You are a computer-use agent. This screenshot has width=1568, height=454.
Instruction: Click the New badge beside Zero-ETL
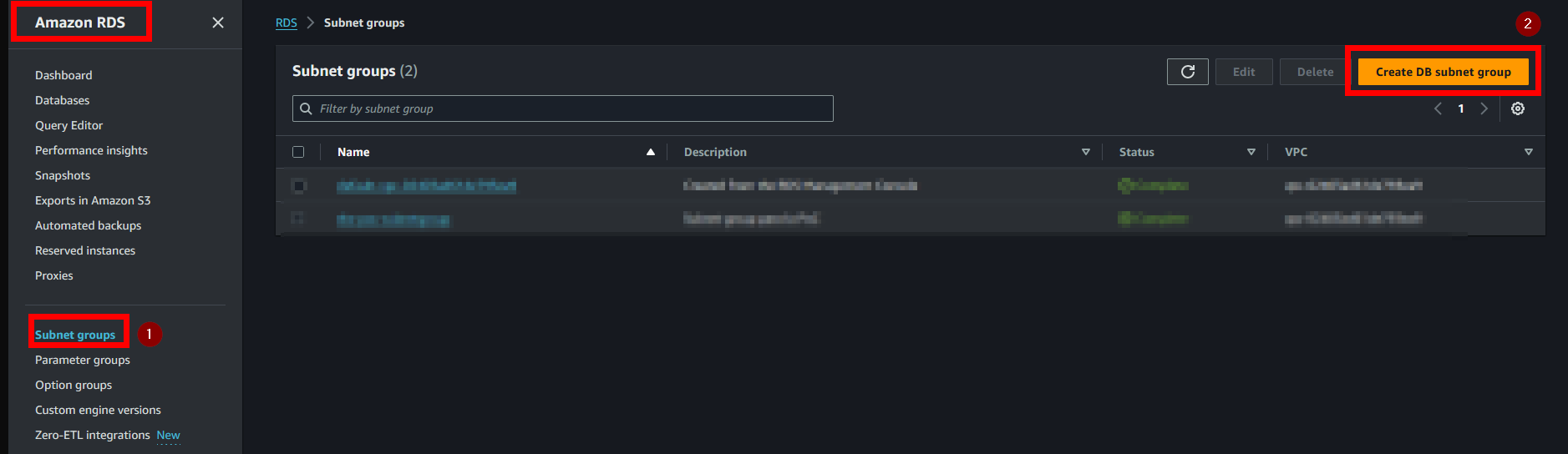point(168,435)
